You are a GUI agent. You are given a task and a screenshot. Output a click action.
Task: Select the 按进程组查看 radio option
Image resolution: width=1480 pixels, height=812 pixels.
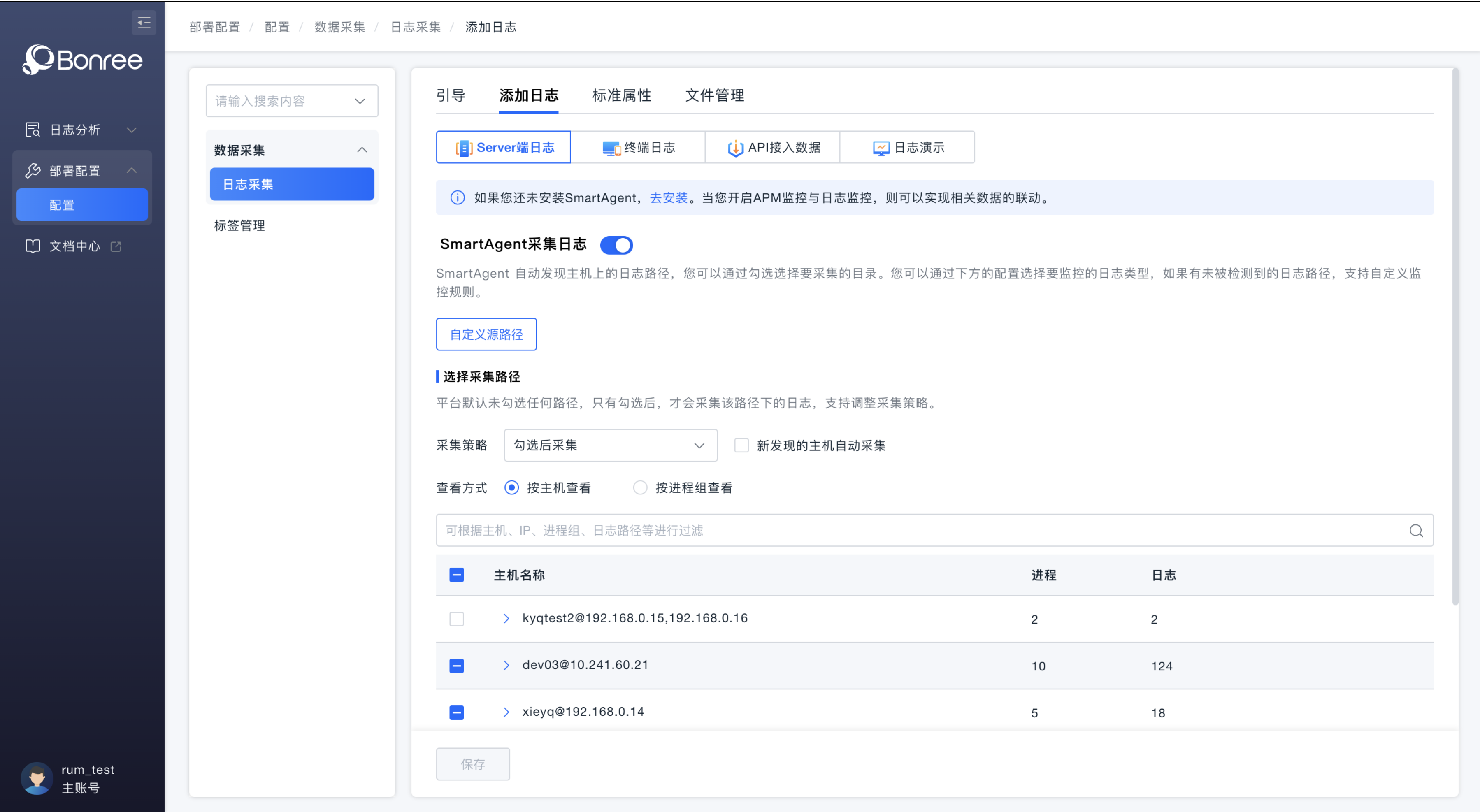click(640, 488)
